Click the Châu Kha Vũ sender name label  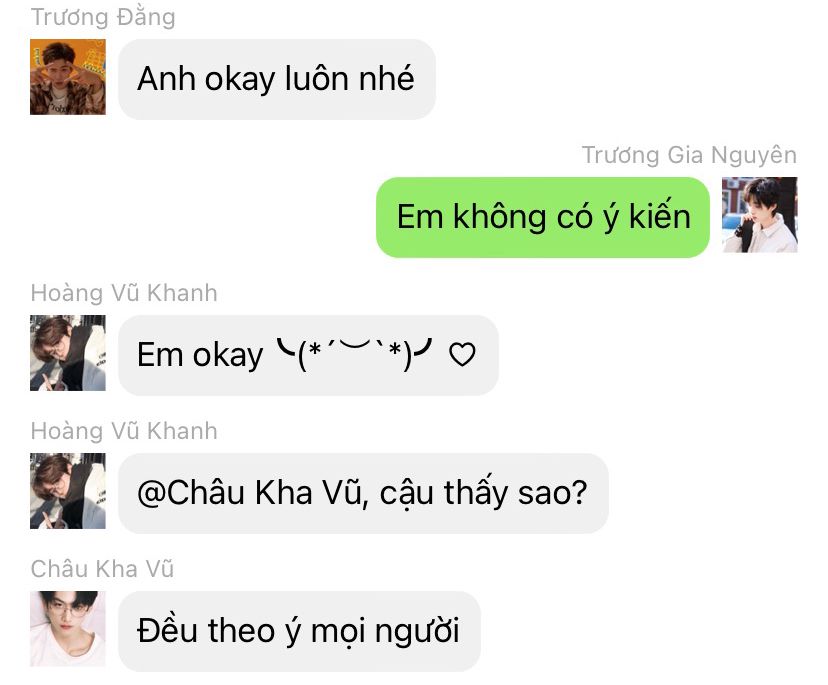[102, 569]
